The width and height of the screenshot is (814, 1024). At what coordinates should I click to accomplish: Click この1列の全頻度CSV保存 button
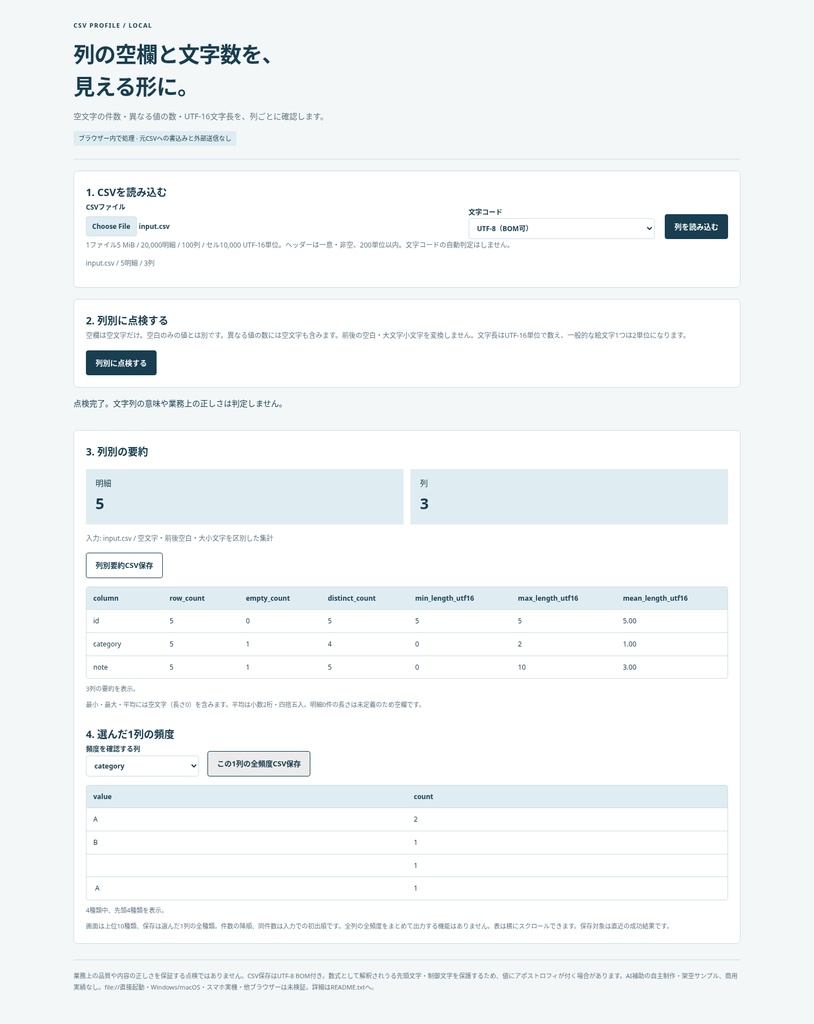pos(259,764)
